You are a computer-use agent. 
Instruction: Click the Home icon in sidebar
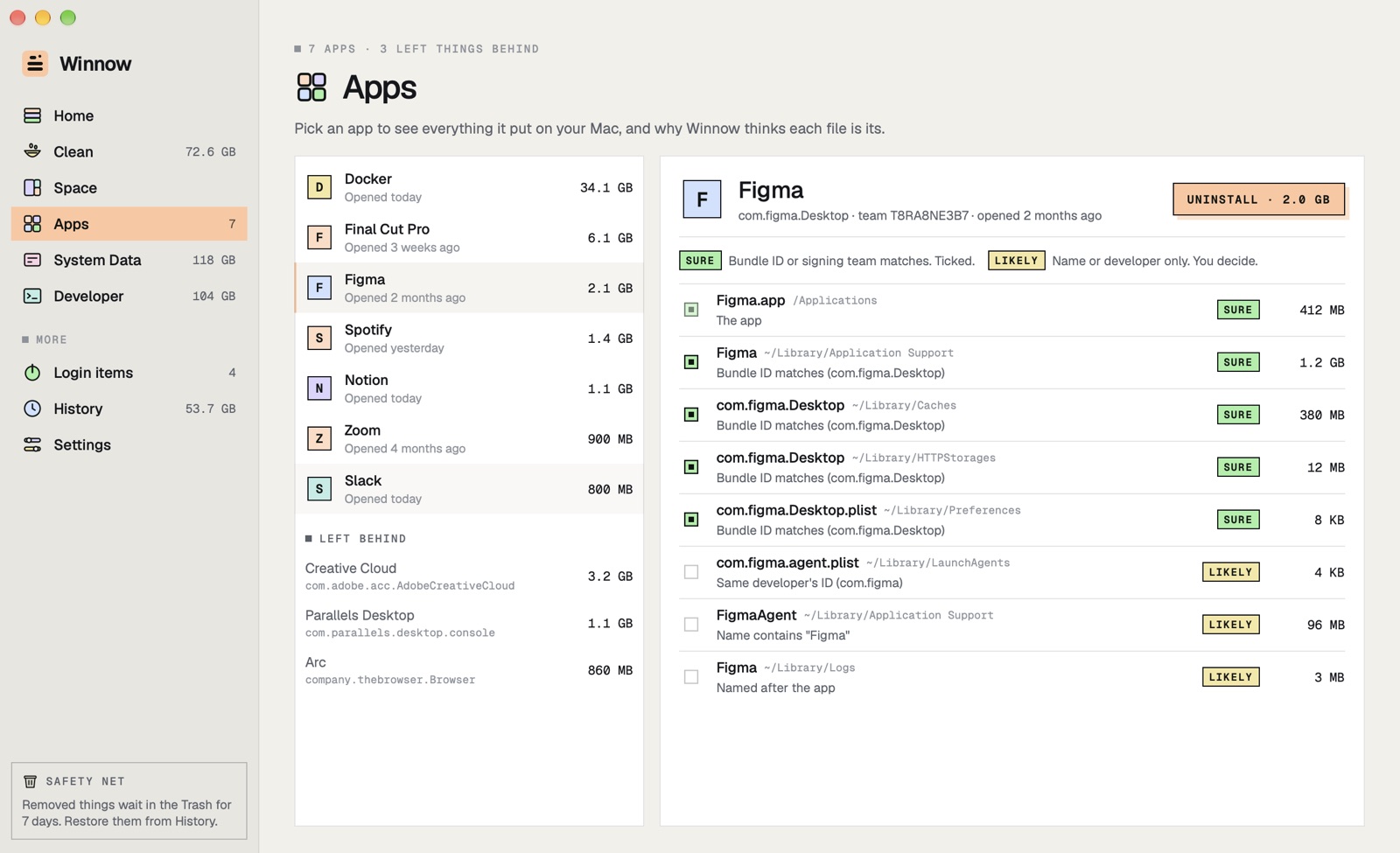tap(32, 115)
